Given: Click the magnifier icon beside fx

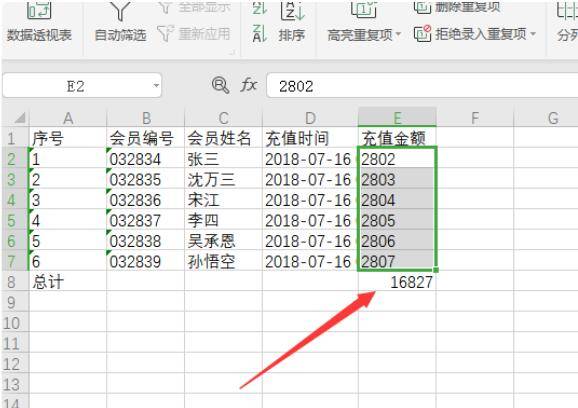Looking at the screenshot, I should (x=220, y=85).
